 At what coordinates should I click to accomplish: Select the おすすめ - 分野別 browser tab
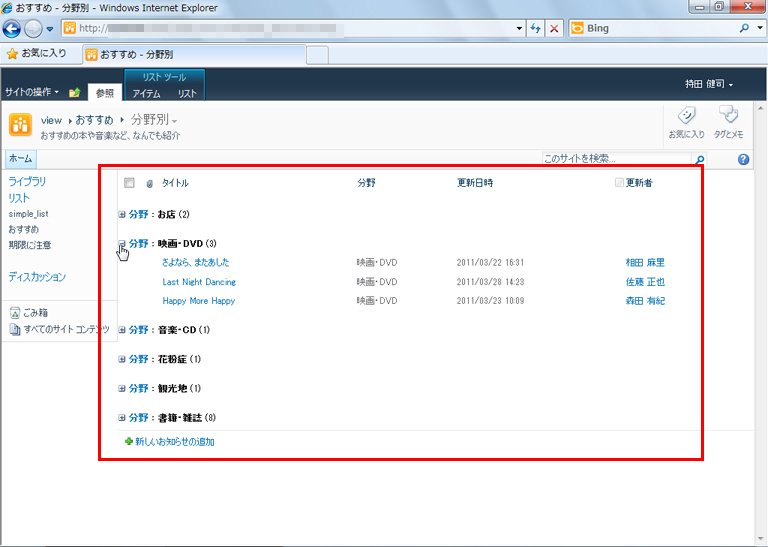(x=194, y=54)
